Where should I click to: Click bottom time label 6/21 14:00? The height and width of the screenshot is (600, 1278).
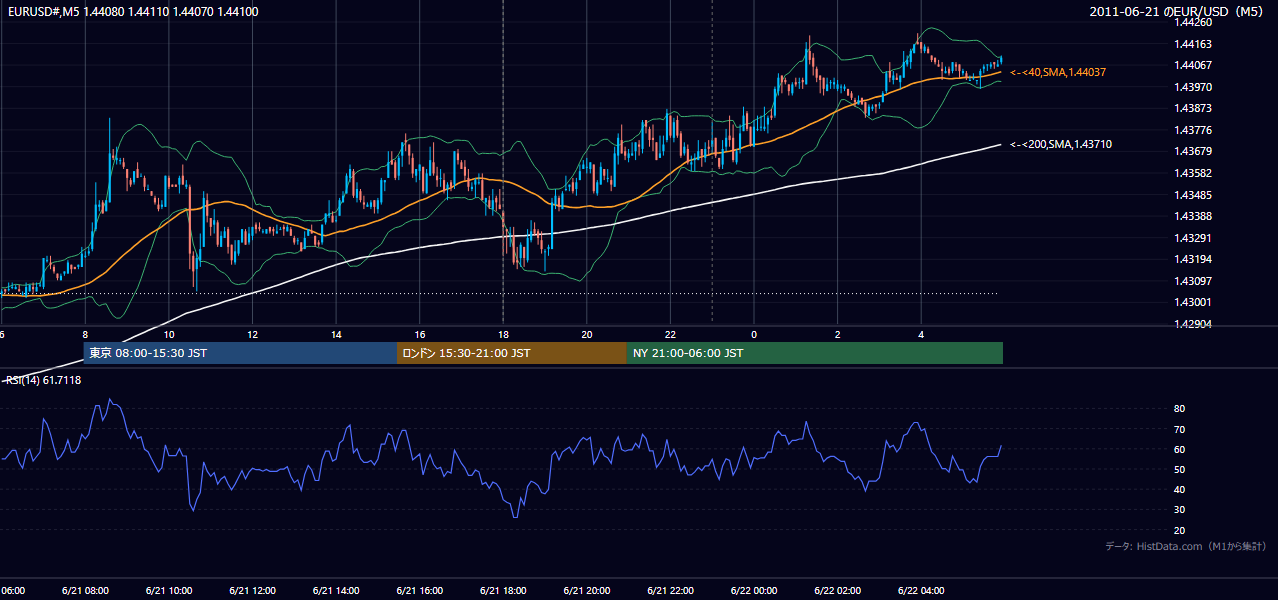336,591
